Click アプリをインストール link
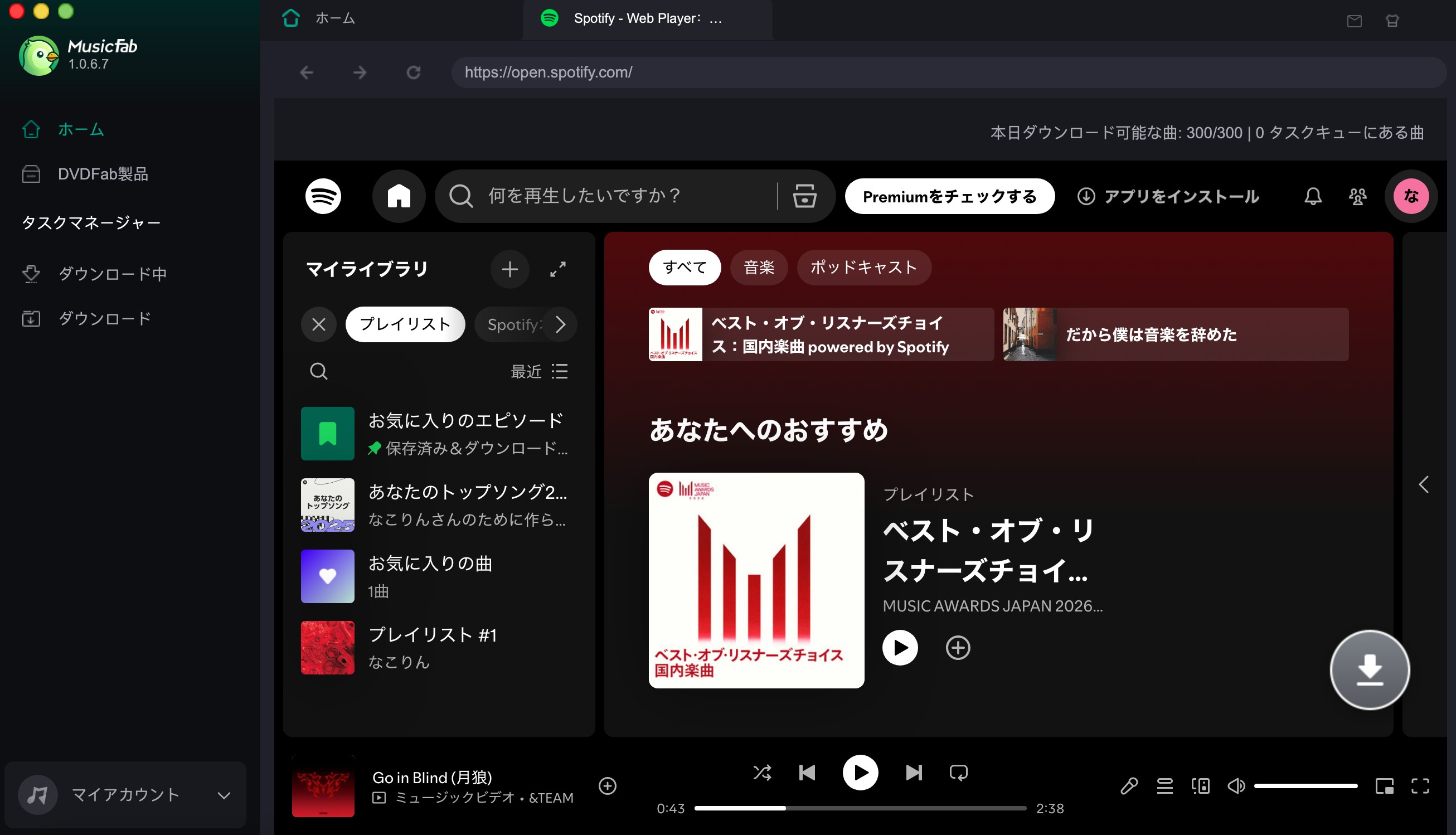This screenshot has width=1456, height=835. [1168, 196]
